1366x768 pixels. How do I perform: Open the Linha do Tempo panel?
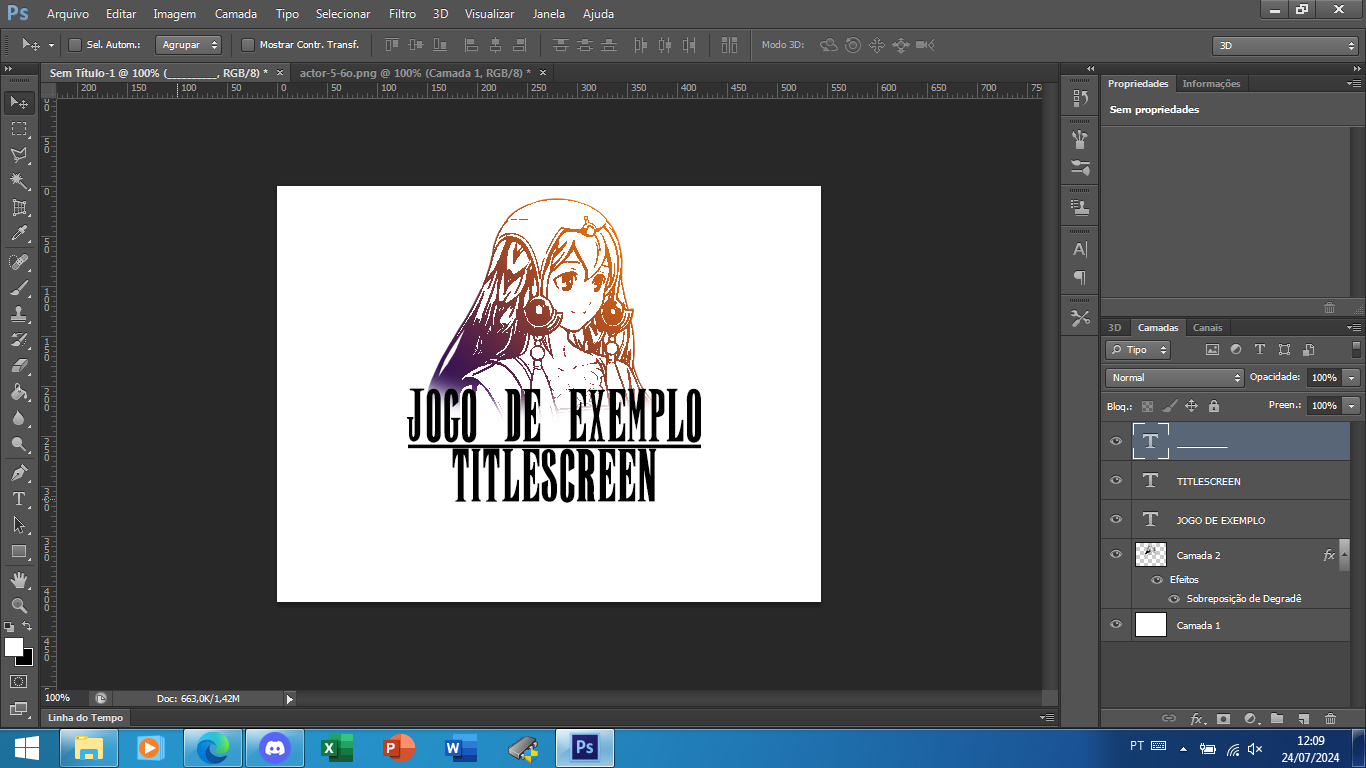(85, 718)
